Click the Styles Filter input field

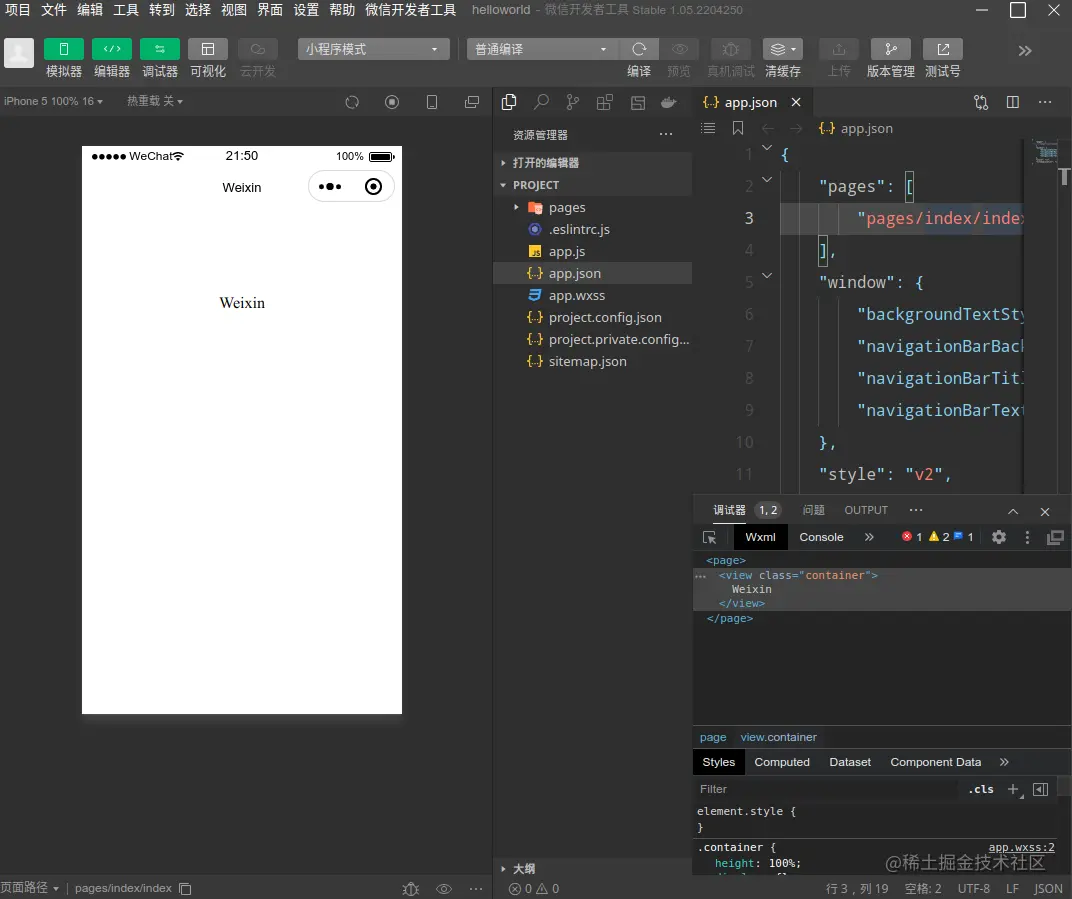(x=825, y=789)
